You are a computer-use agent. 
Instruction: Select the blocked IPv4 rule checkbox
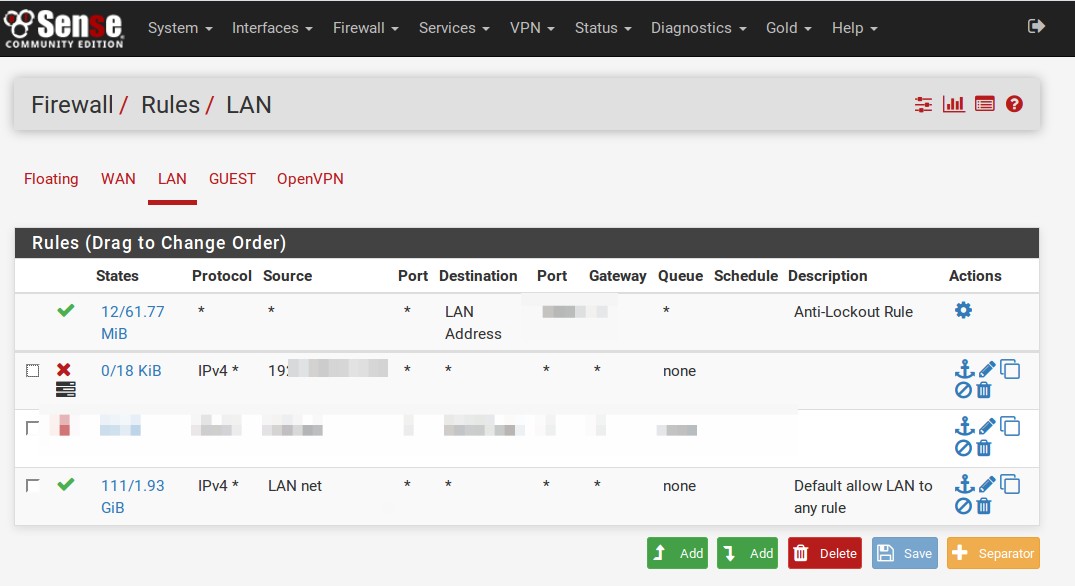pyautogui.click(x=33, y=370)
